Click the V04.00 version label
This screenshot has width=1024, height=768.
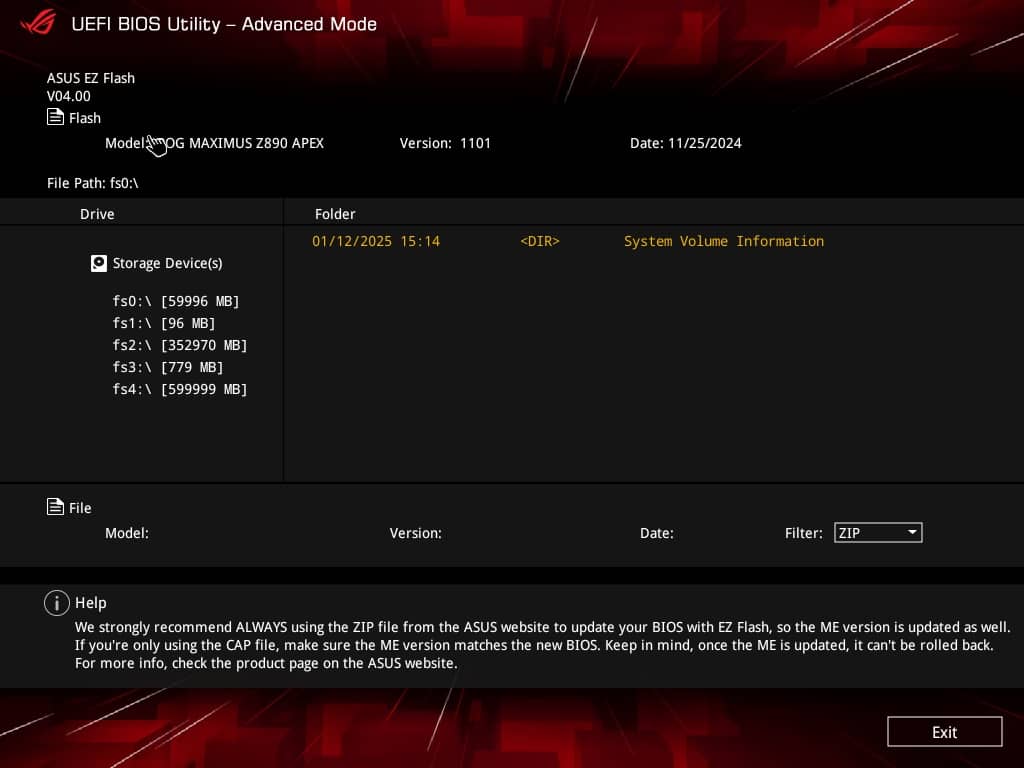click(x=69, y=96)
